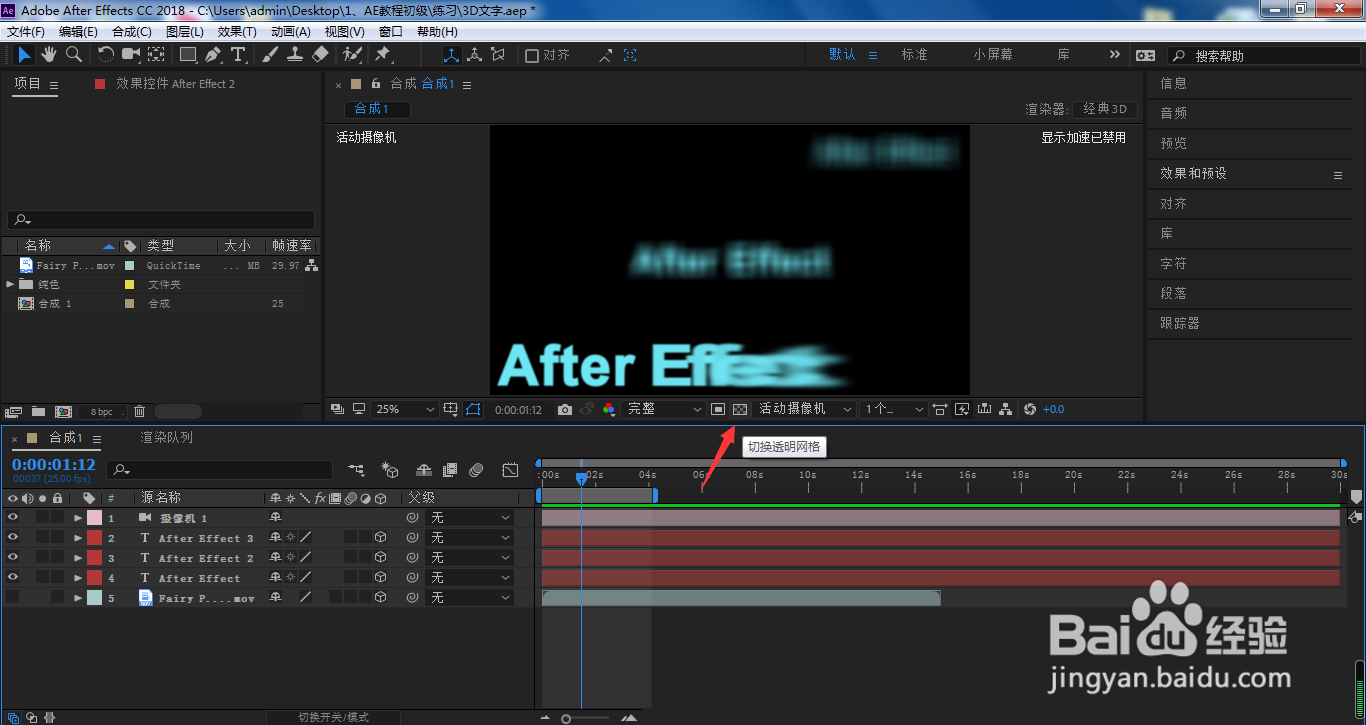Open parent dropdown for 摄像机 1 layer
The image size is (1366, 725).
470,518
